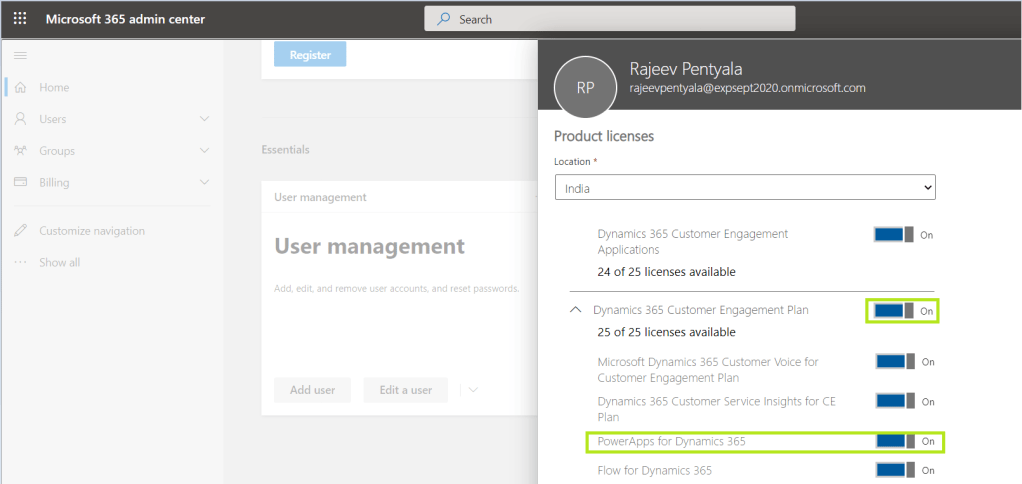Open the Location dropdown showing India
This screenshot has height=484, width=1022.
(x=745, y=188)
